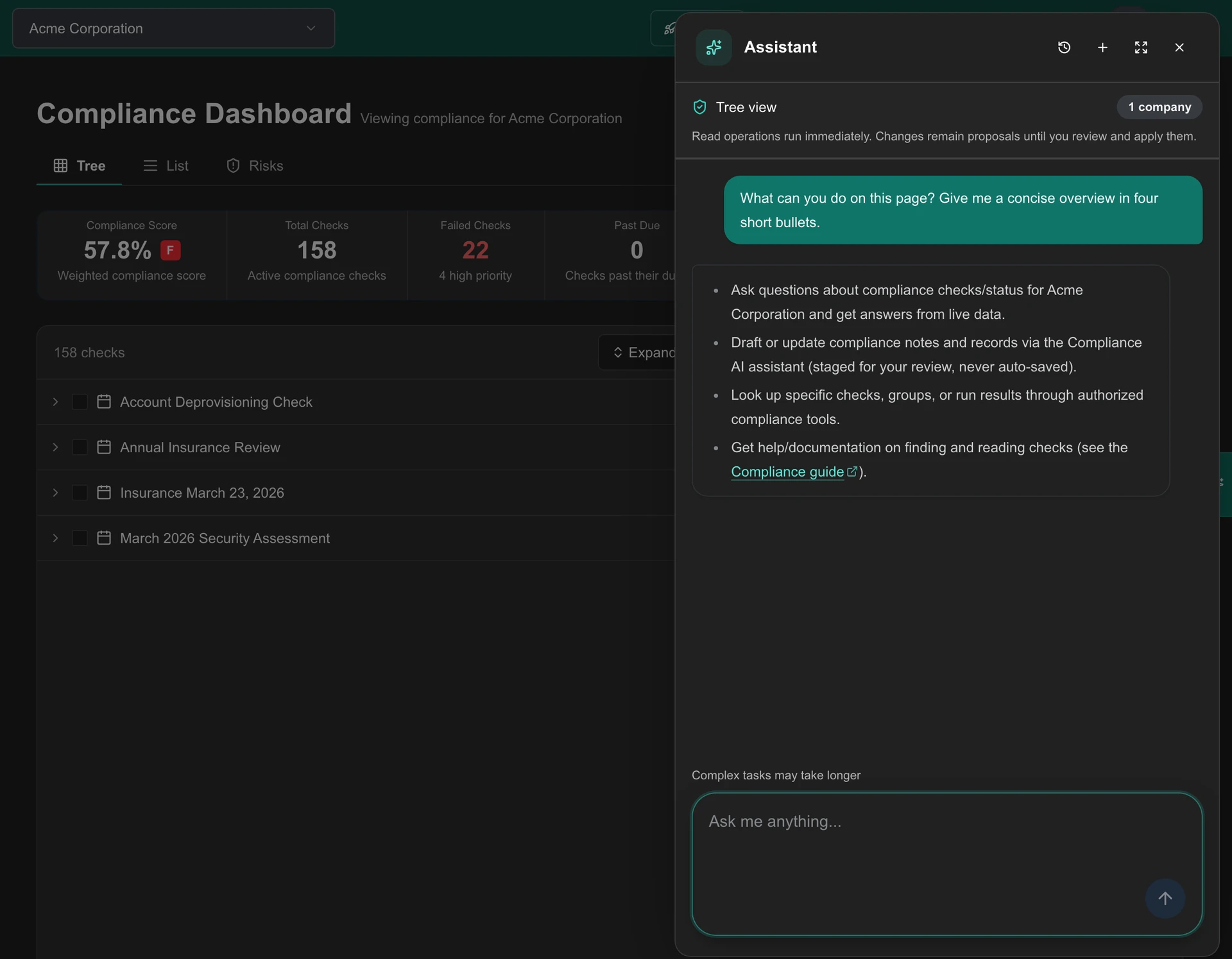Screen dimensions: 1232x959
Task: Click the Account Deprovisioning Check label
Action: pos(216,402)
